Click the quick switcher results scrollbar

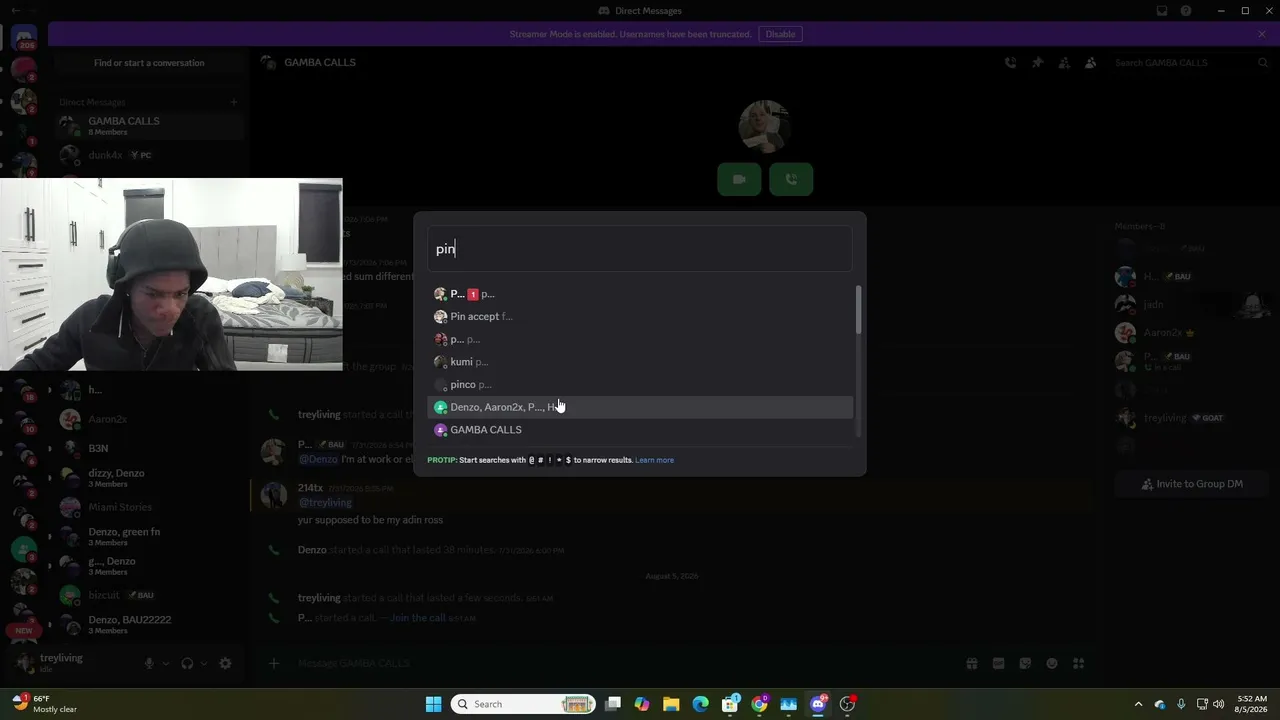(x=857, y=310)
